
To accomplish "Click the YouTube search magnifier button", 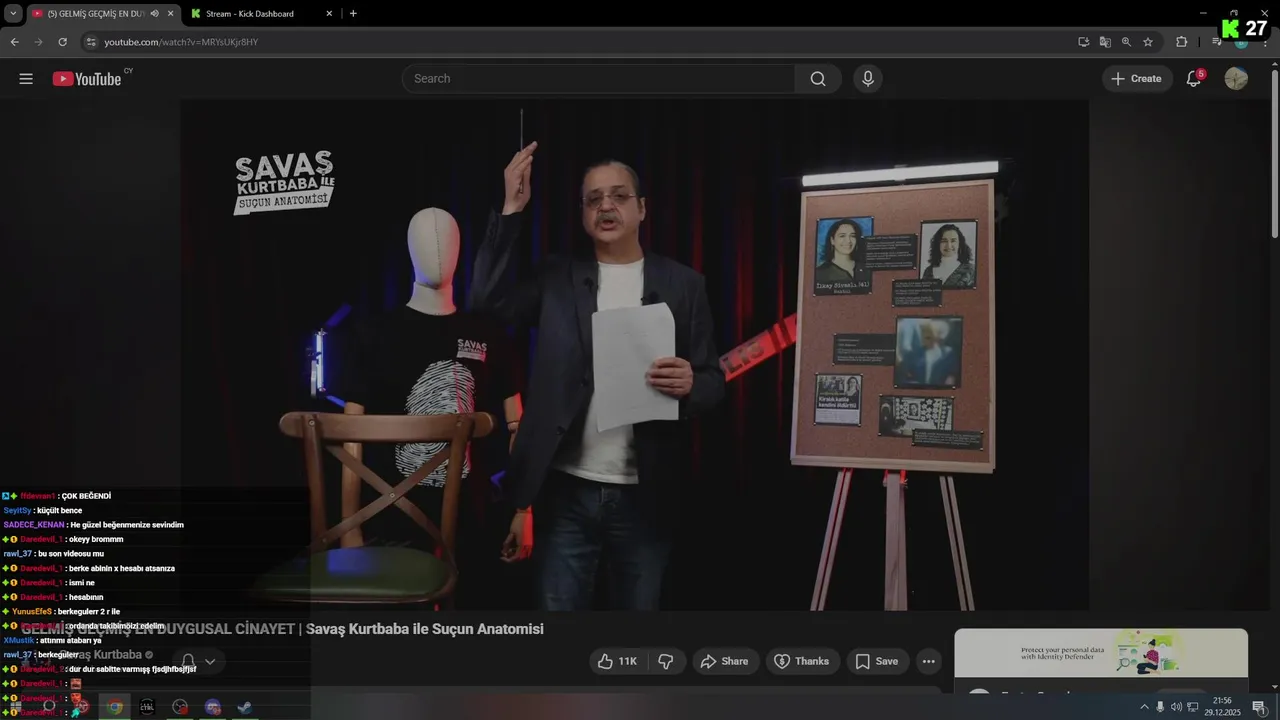I will (x=818, y=79).
